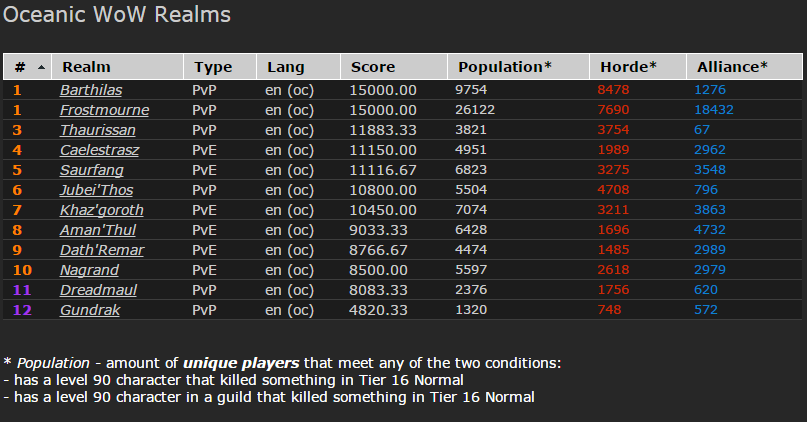The width and height of the screenshot is (807, 422).
Task: Click Dreadmaul Horde count 1756
Action: (613, 290)
